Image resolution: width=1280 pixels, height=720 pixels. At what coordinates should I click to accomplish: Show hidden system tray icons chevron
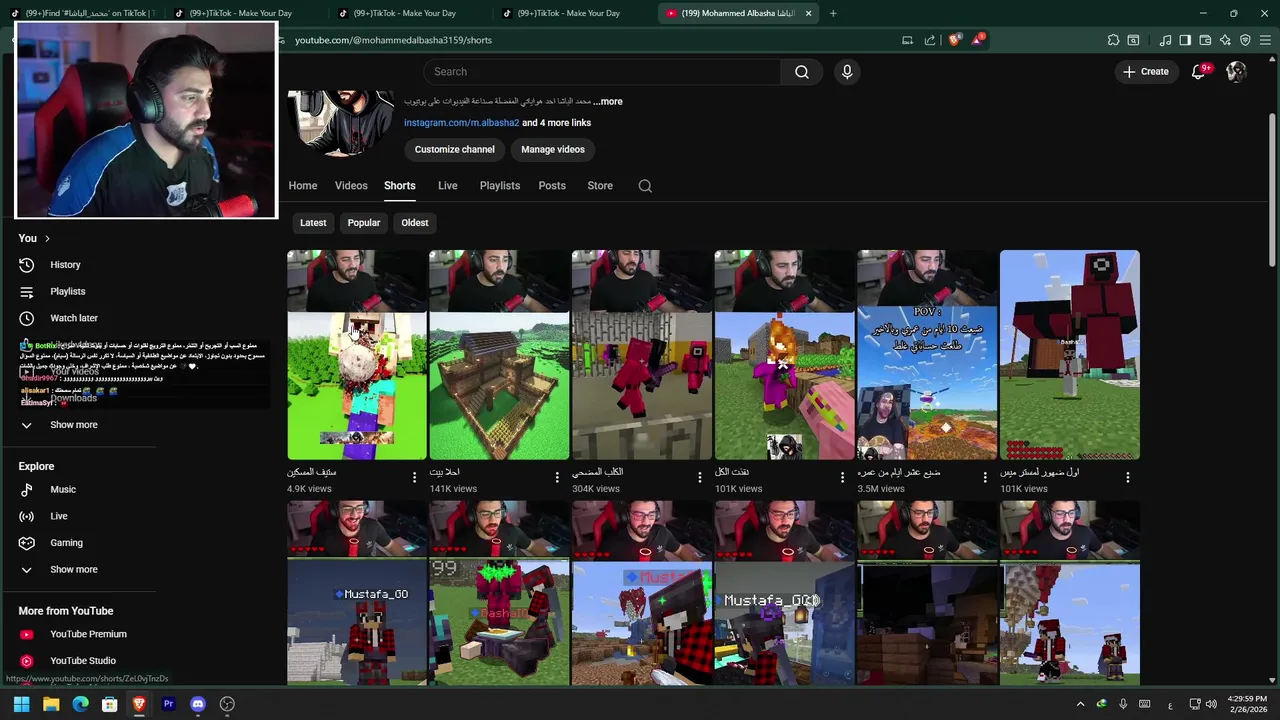pos(1080,704)
